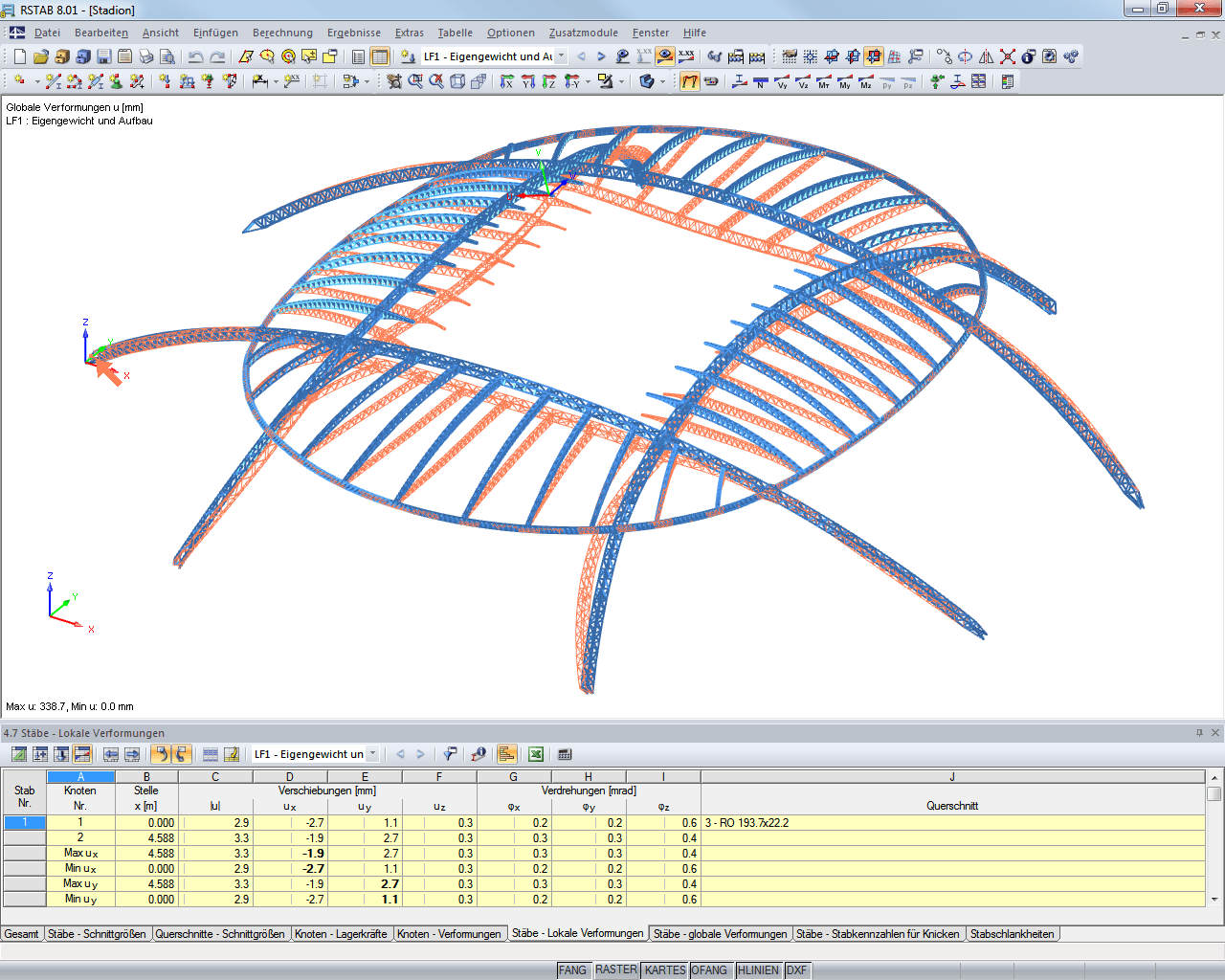
Task: Click the table vertical scrollbar
Action: [1214, 838]
